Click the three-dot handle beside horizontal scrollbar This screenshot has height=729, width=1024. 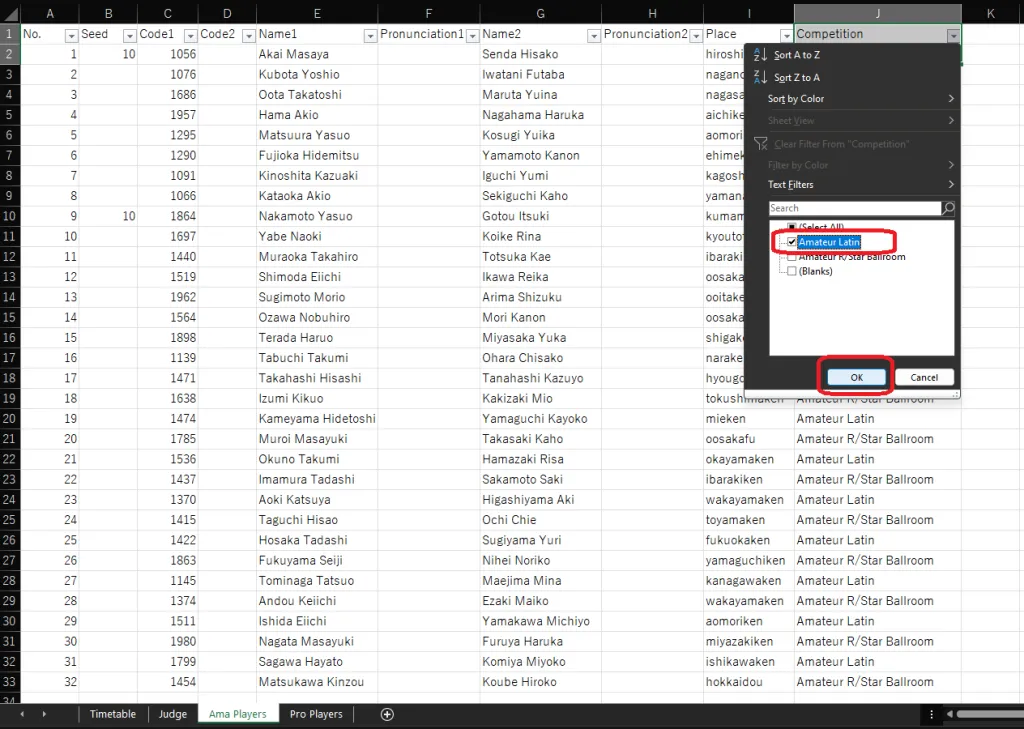[932, 714]
